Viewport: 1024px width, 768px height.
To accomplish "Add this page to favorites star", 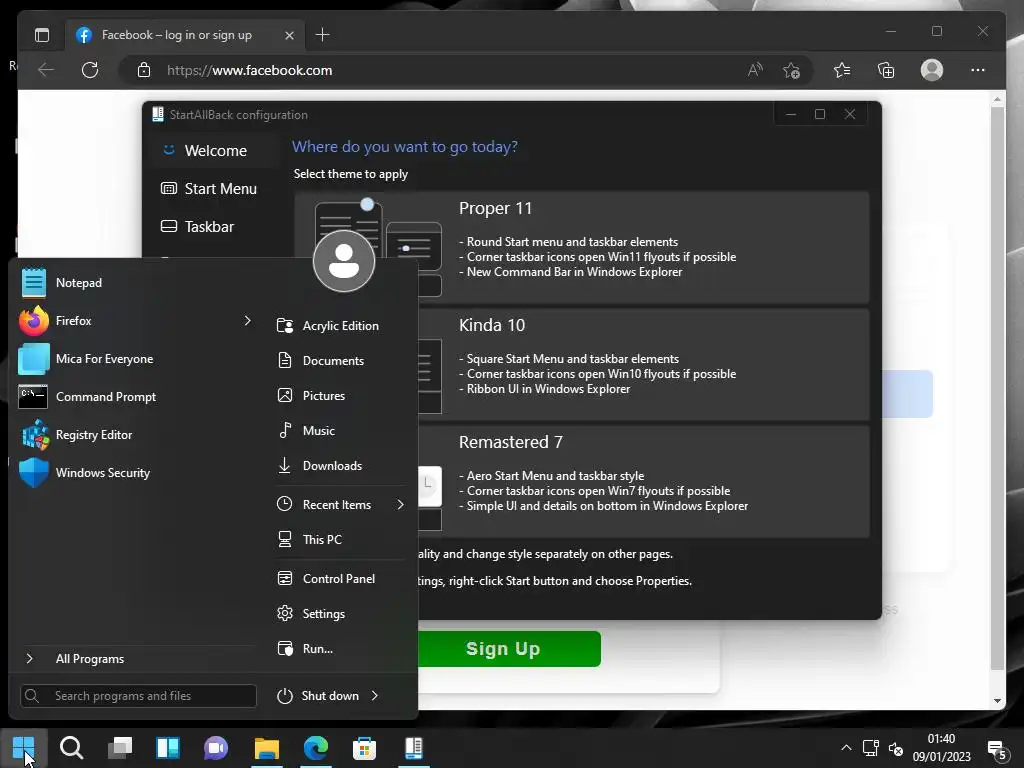I will click(x=792, y=70).
